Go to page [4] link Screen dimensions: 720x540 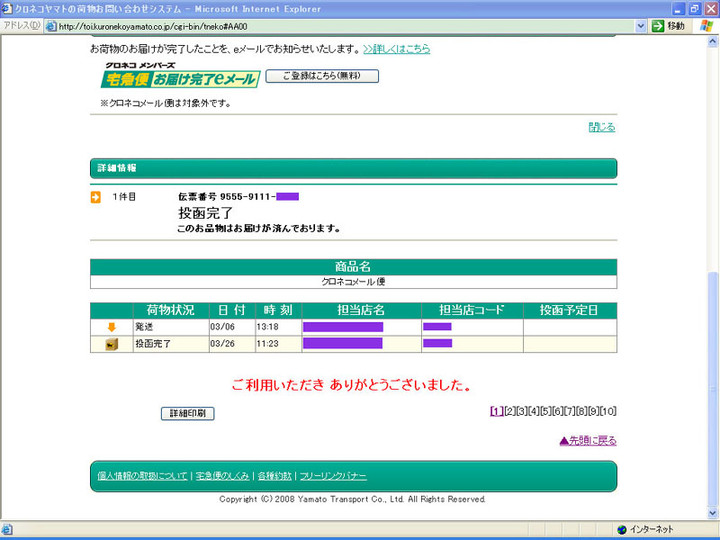[x=534, y=411]
